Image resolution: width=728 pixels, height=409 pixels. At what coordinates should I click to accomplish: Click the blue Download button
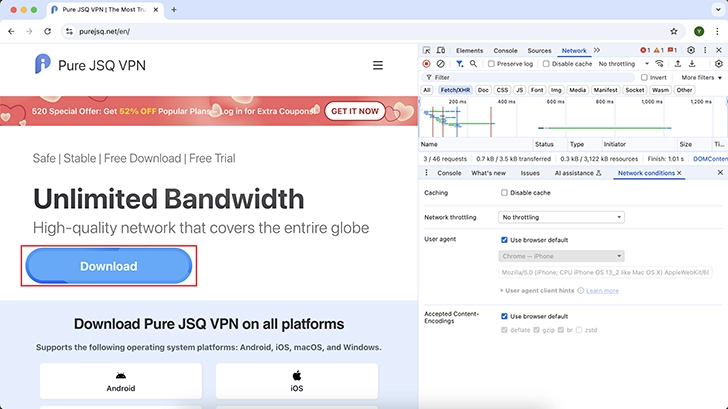108,266
